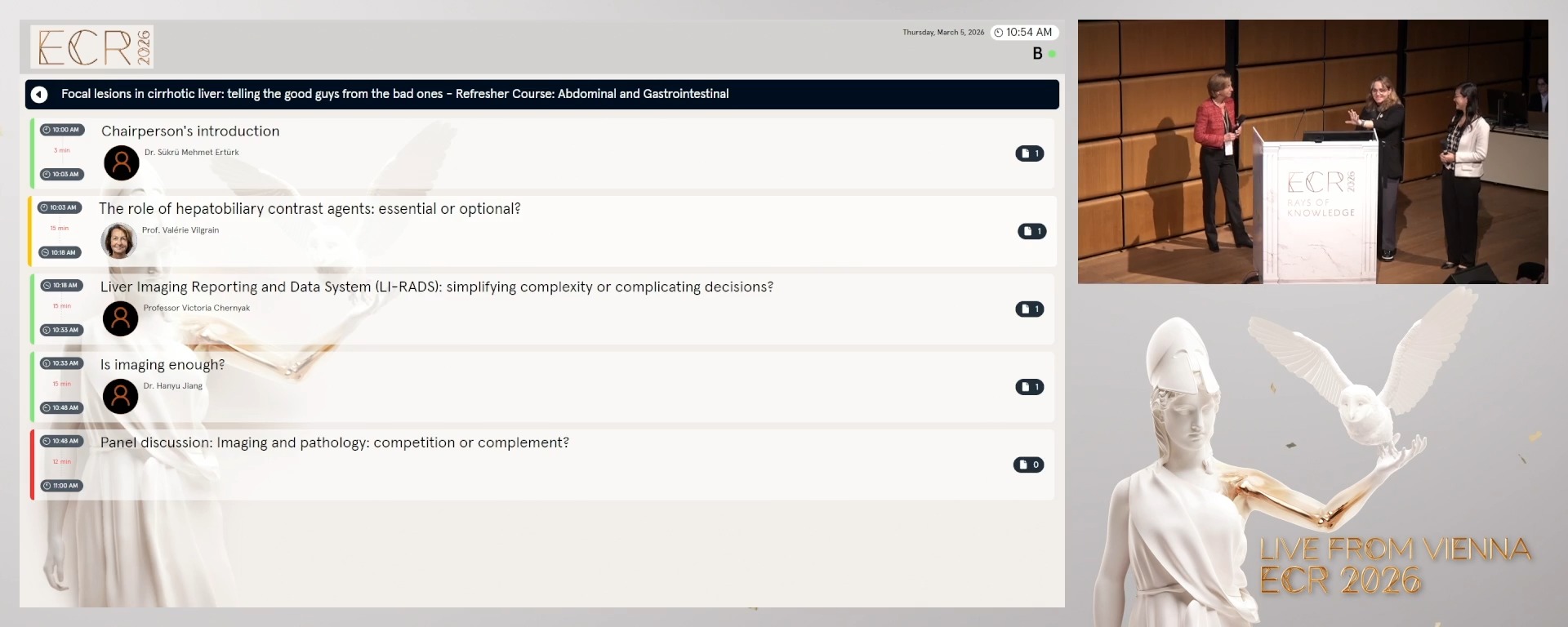Click Dr. Sükrü Mehmet Ertürk's avatar icon
This screenshot has height=627, width=1568.
(122, 163)
